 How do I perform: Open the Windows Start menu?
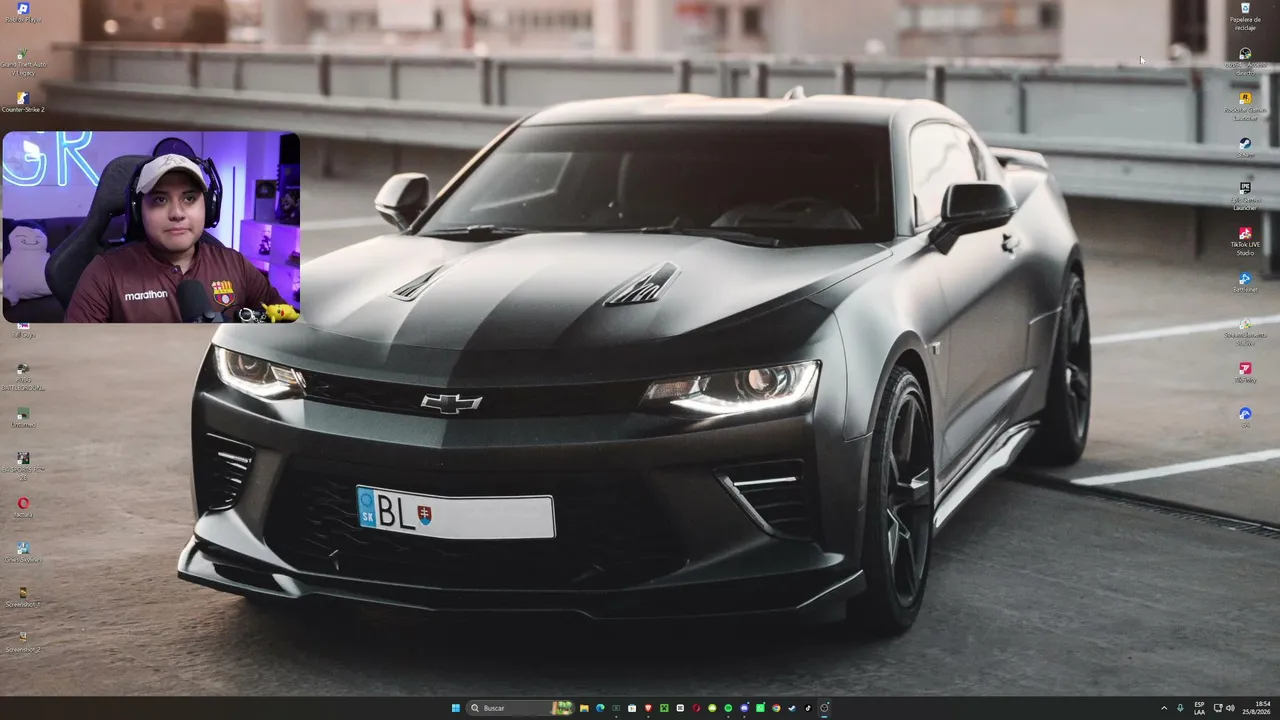tap(456, 708)
